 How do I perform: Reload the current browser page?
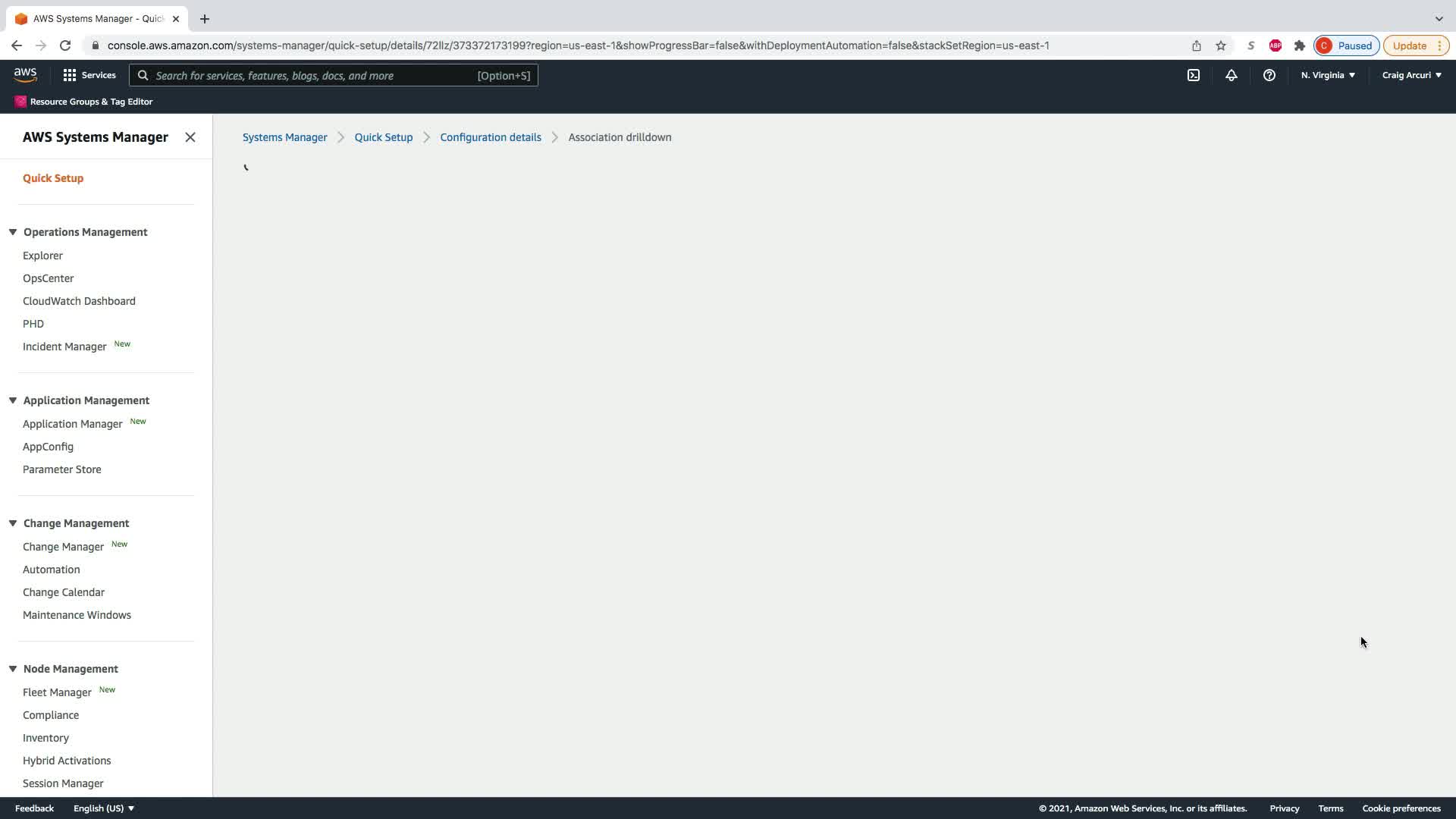tap(65, 45)
